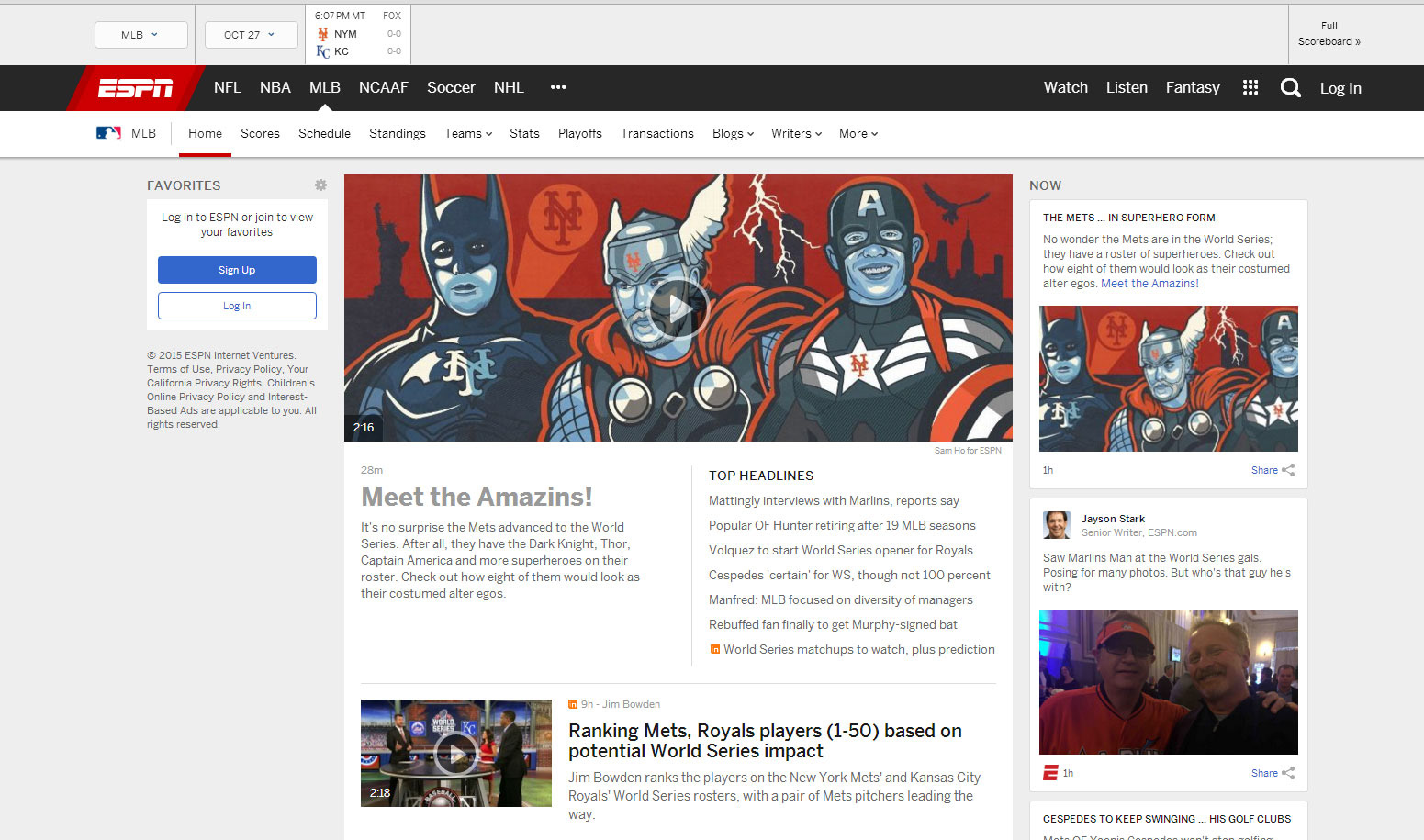
Task: Click the KC Royals team logo in scoreboard
Action: [x=322, y=51]
